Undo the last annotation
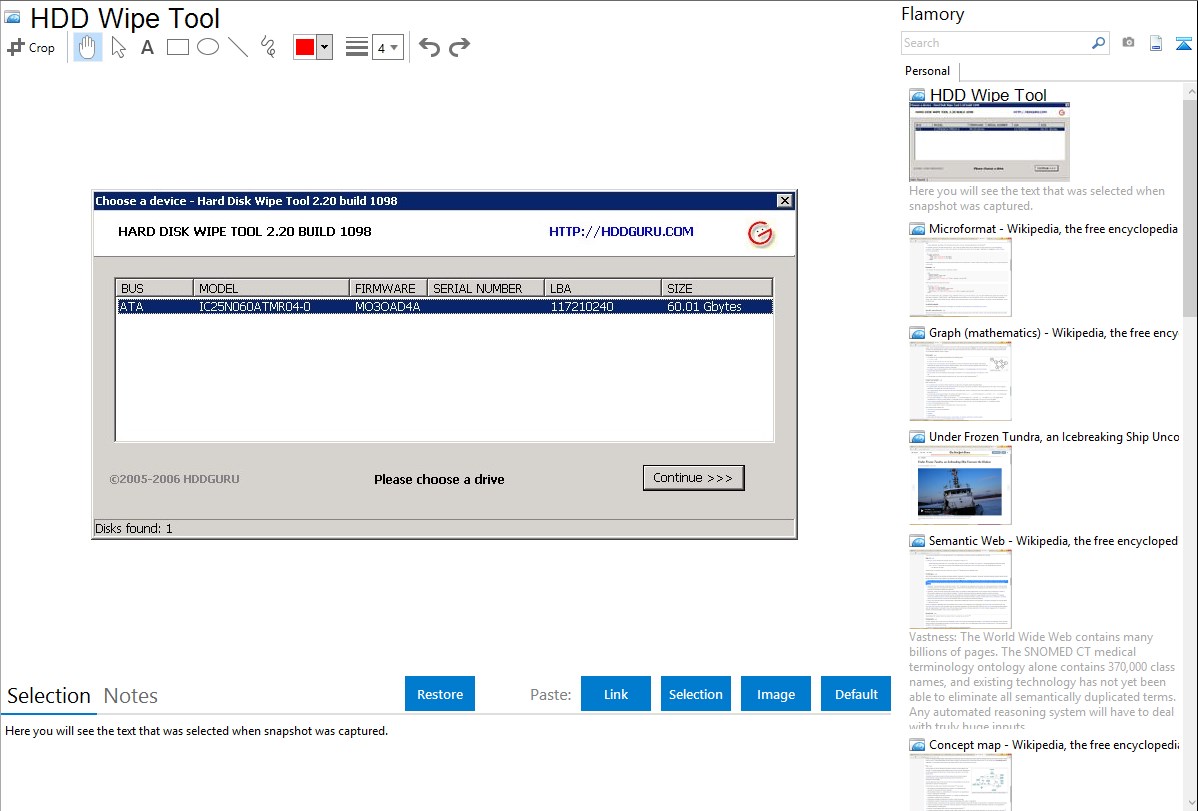 click(x=429, y=47)
